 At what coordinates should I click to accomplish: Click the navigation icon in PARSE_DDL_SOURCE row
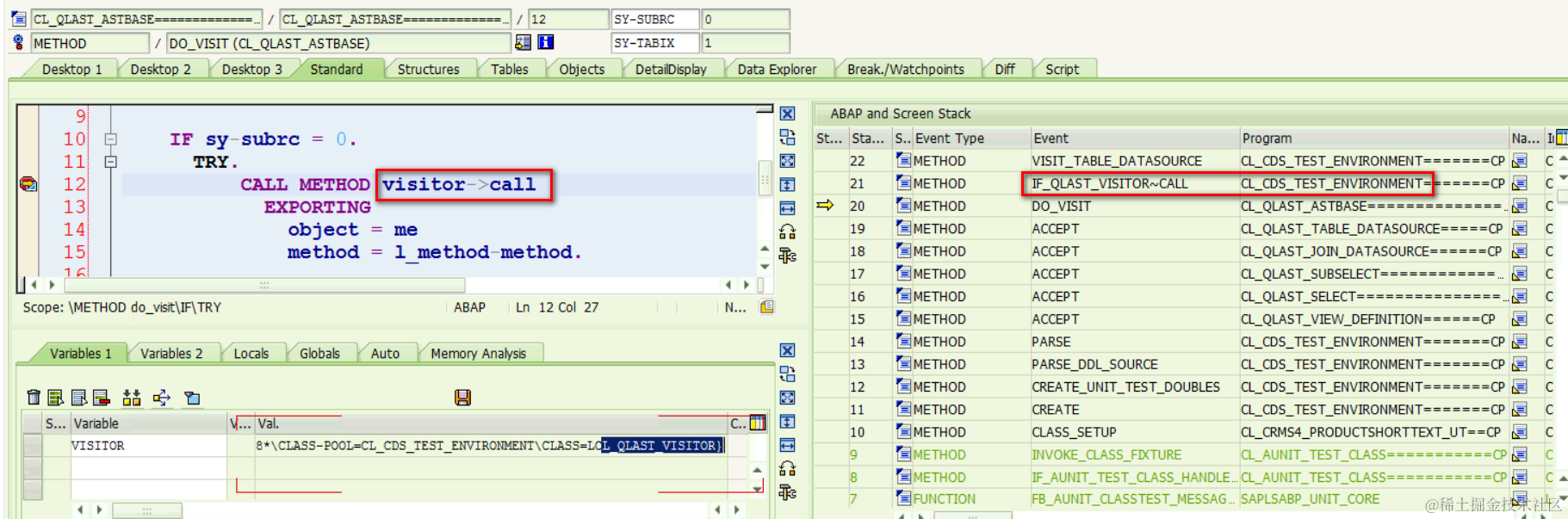(1519, 365)
